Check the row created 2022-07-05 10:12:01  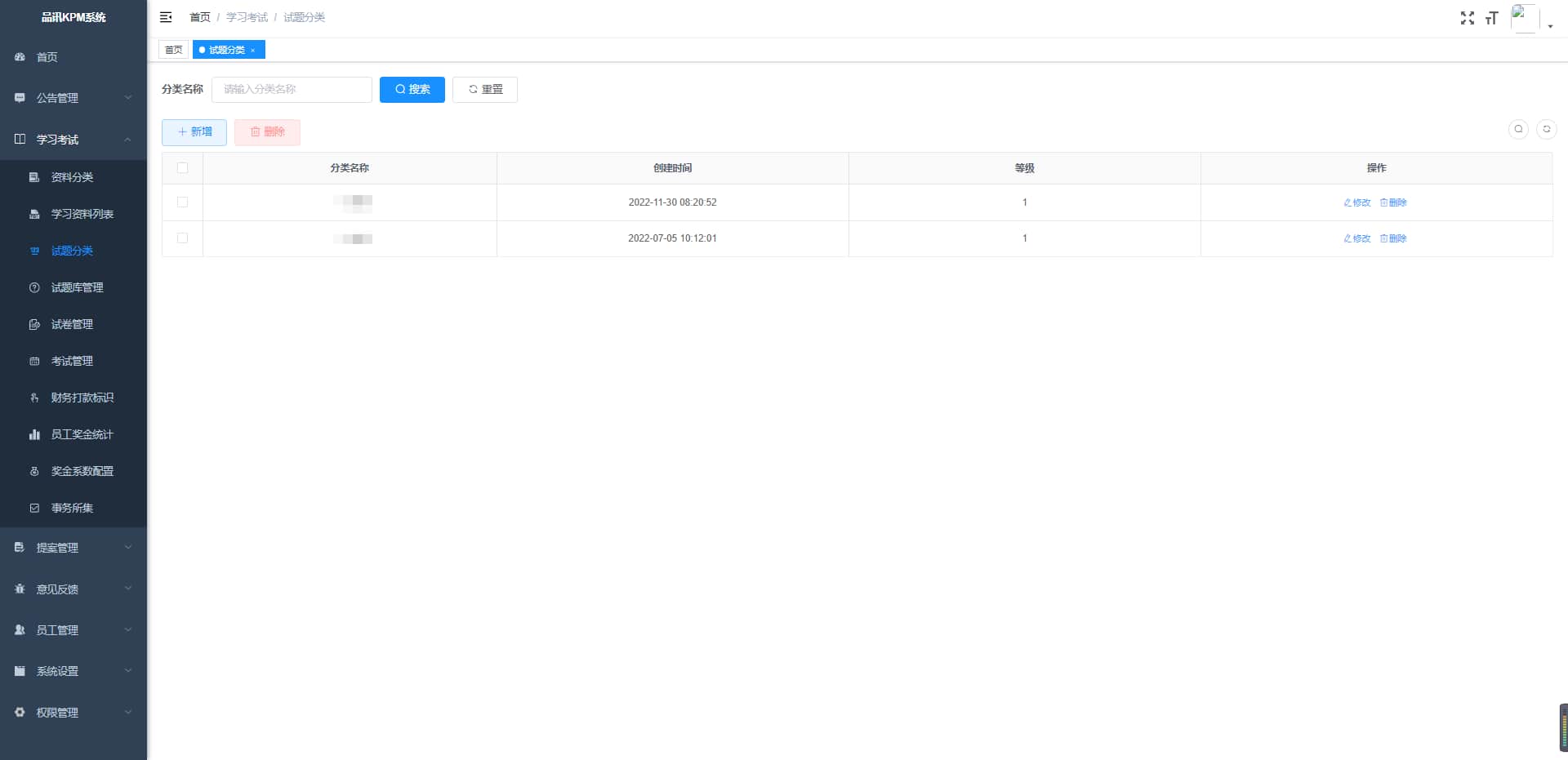pyautogui.click(x=182, y=238)
